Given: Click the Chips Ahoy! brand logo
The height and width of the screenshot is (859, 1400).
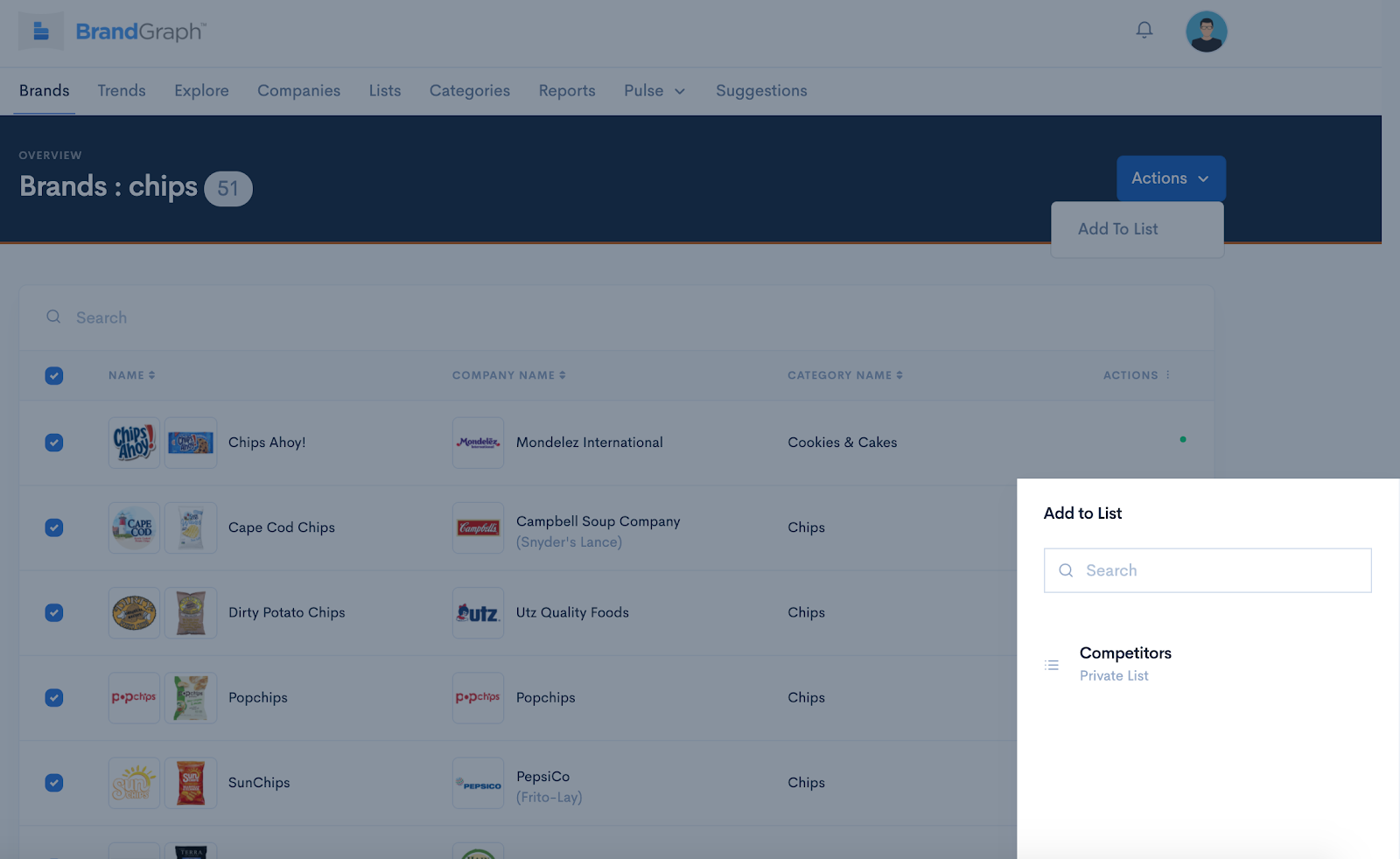Looking at the screenshot, I should (134, 443).
